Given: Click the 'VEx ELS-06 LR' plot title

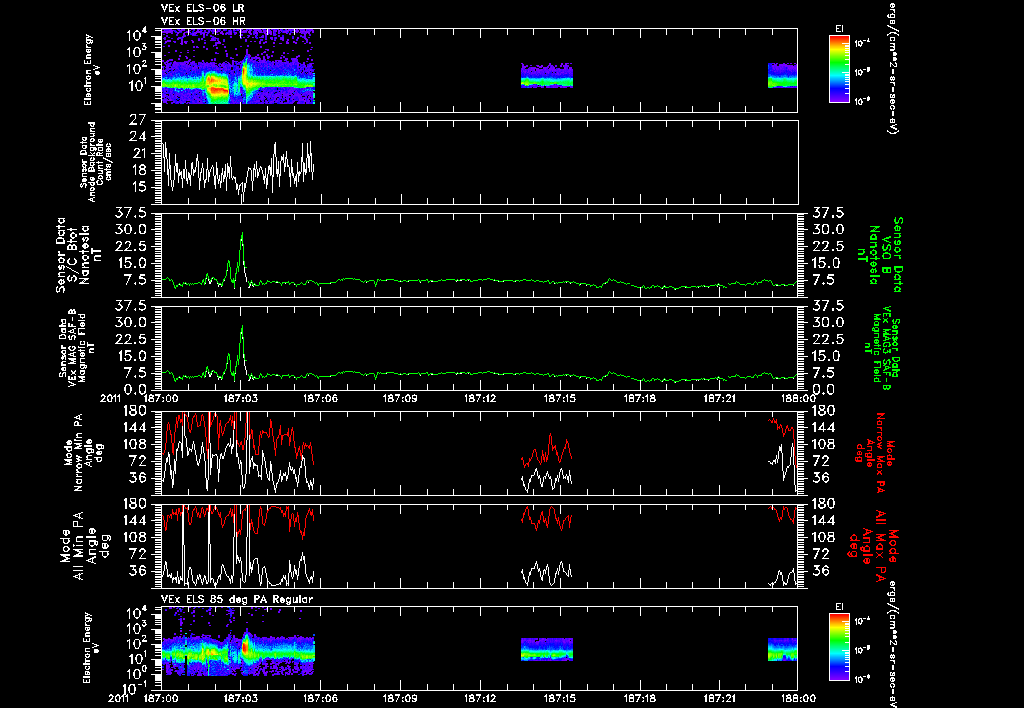Looking at the screenshot, I should coord(202,8).
